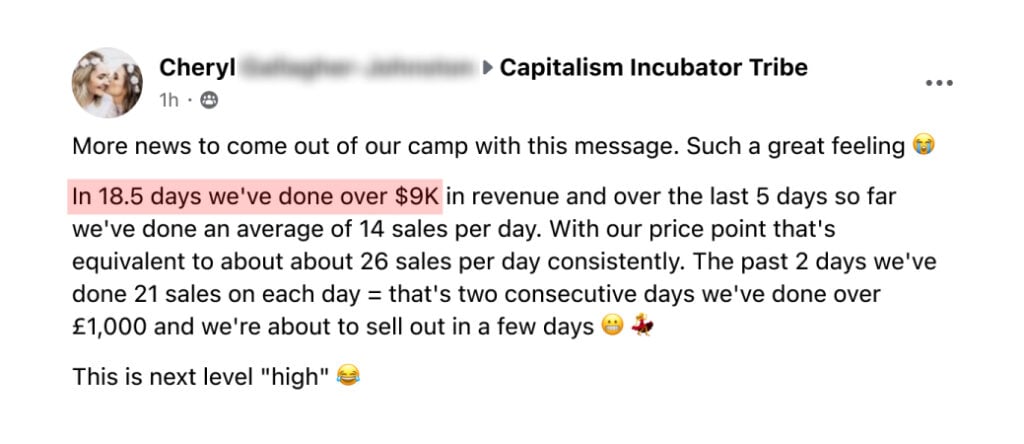Open Cheryl's profile via her name
1024x444 pixels.
[197, 67]
